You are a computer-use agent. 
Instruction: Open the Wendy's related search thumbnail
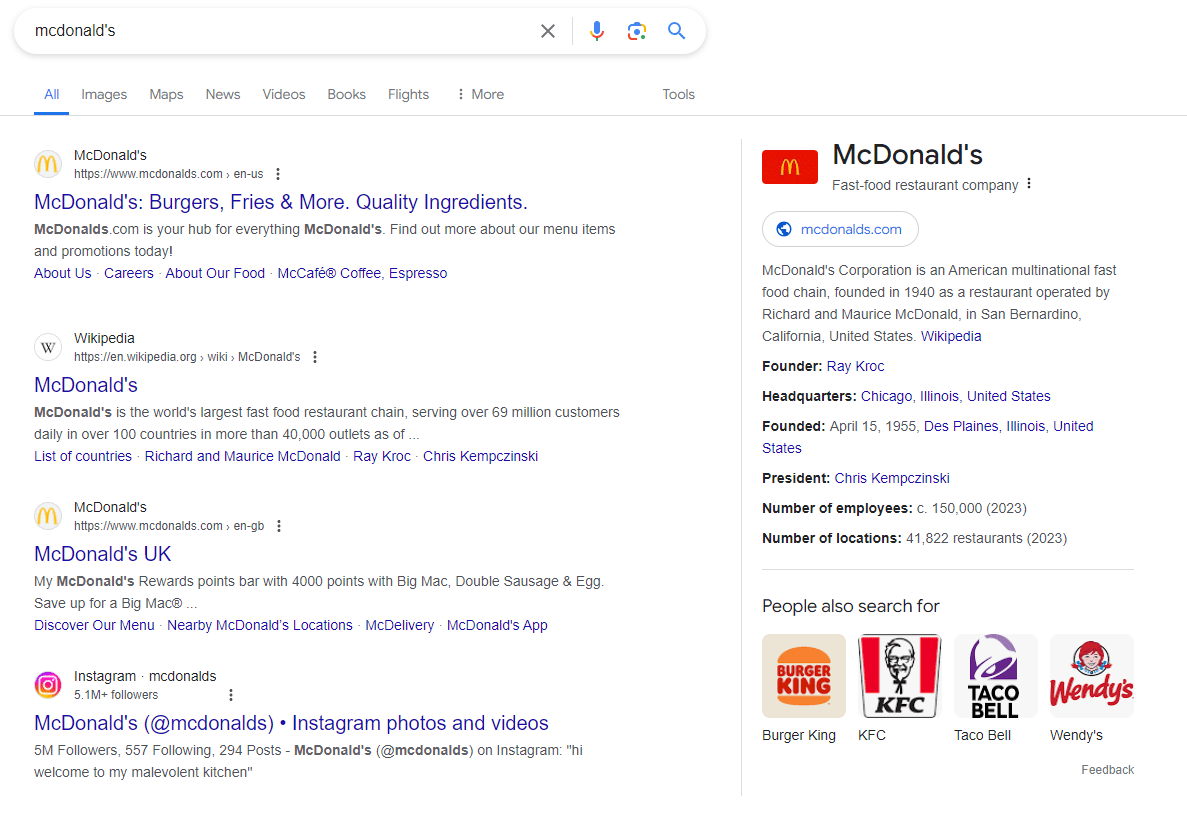pos(1092,675)
